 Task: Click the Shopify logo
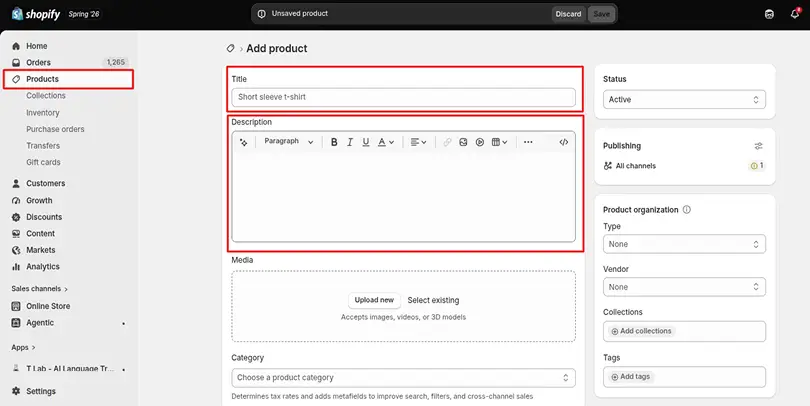click(36, 14)
